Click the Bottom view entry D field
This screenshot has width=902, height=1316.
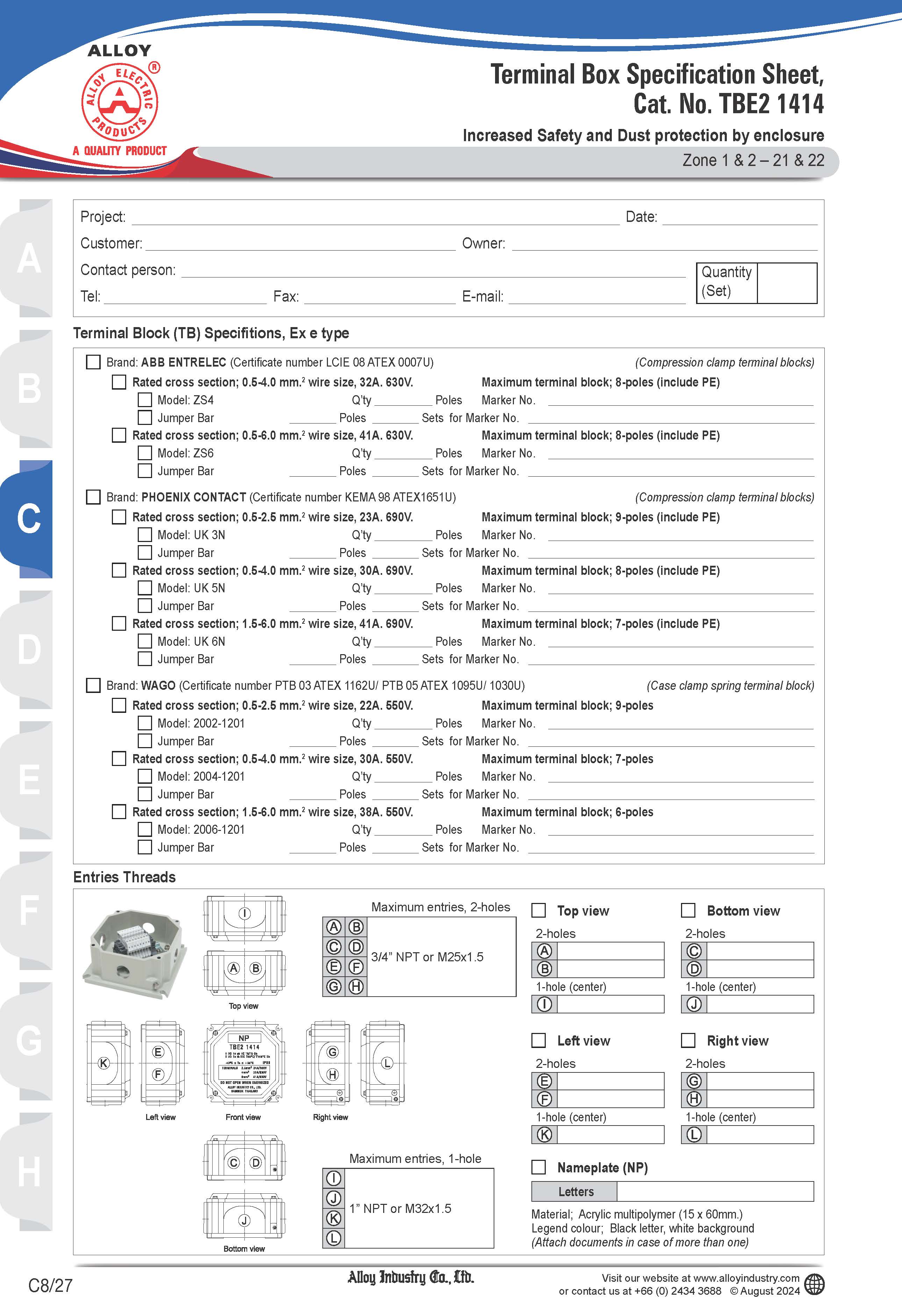click(x=760, y=969)
